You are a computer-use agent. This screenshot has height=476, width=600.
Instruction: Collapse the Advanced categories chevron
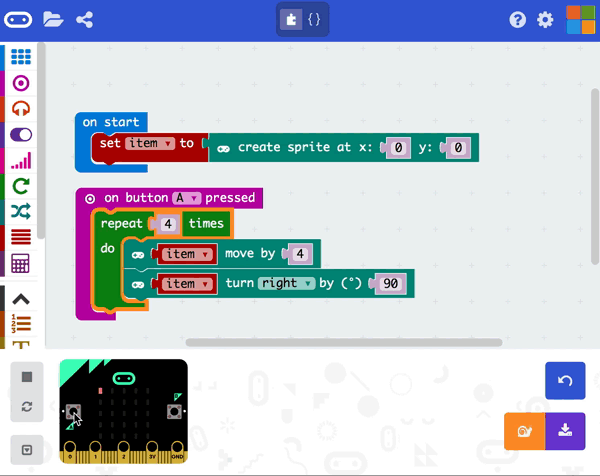pos(20,298)
